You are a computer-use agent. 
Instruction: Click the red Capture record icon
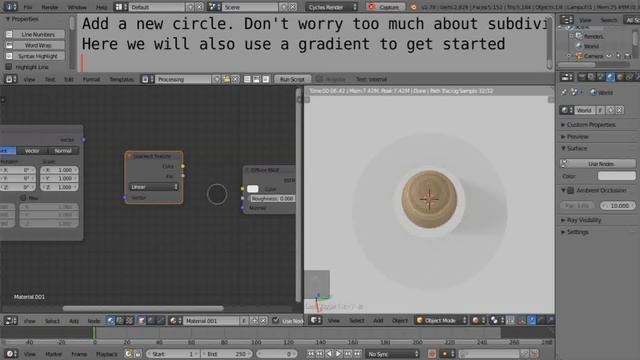tap(372, 7)
